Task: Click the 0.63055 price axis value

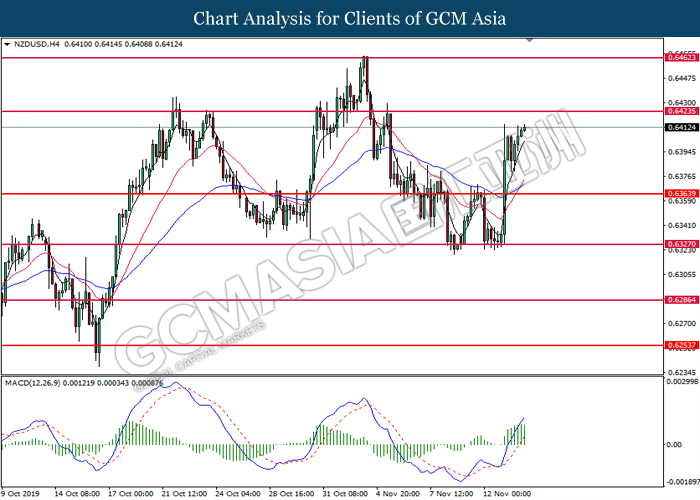Action: [x=682, y=275]
